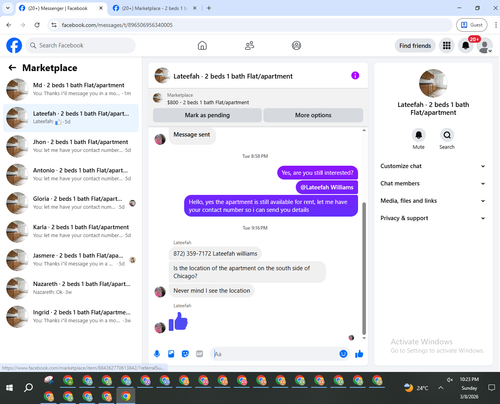Screen dimensions: 500x404
Task: Open the Windows Start menu
Action: coord(9,388)
